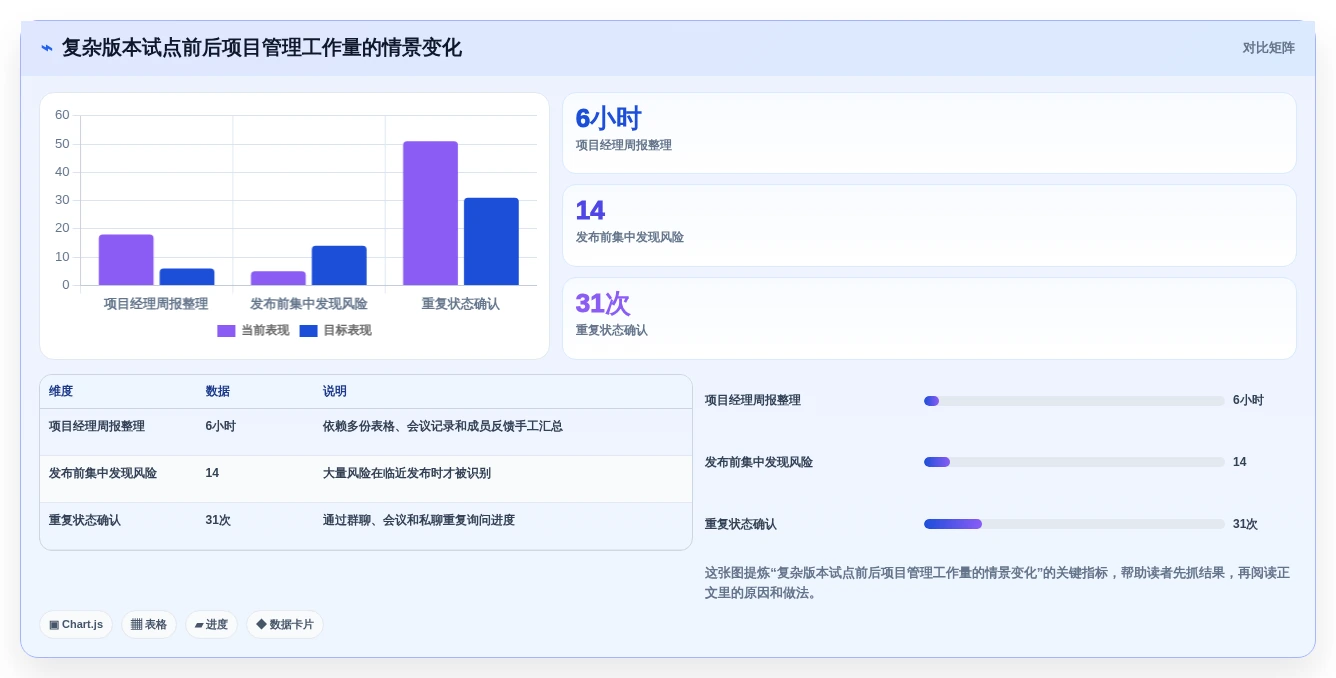Click the blue bar for 项目经理周报整理

tap(187, 277)
